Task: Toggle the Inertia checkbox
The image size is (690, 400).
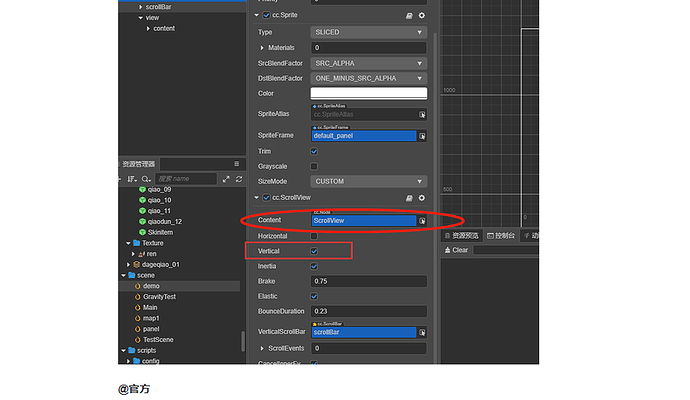Action: point(314,266)
